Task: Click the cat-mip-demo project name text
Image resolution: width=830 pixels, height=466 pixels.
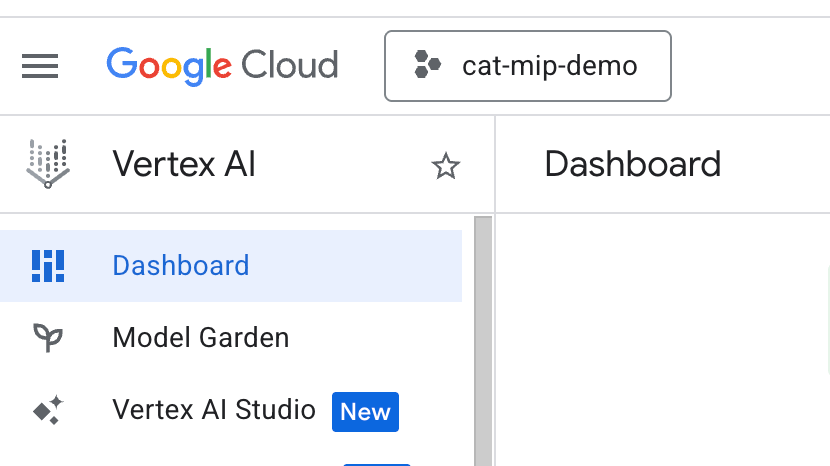Action: point(549,66)
